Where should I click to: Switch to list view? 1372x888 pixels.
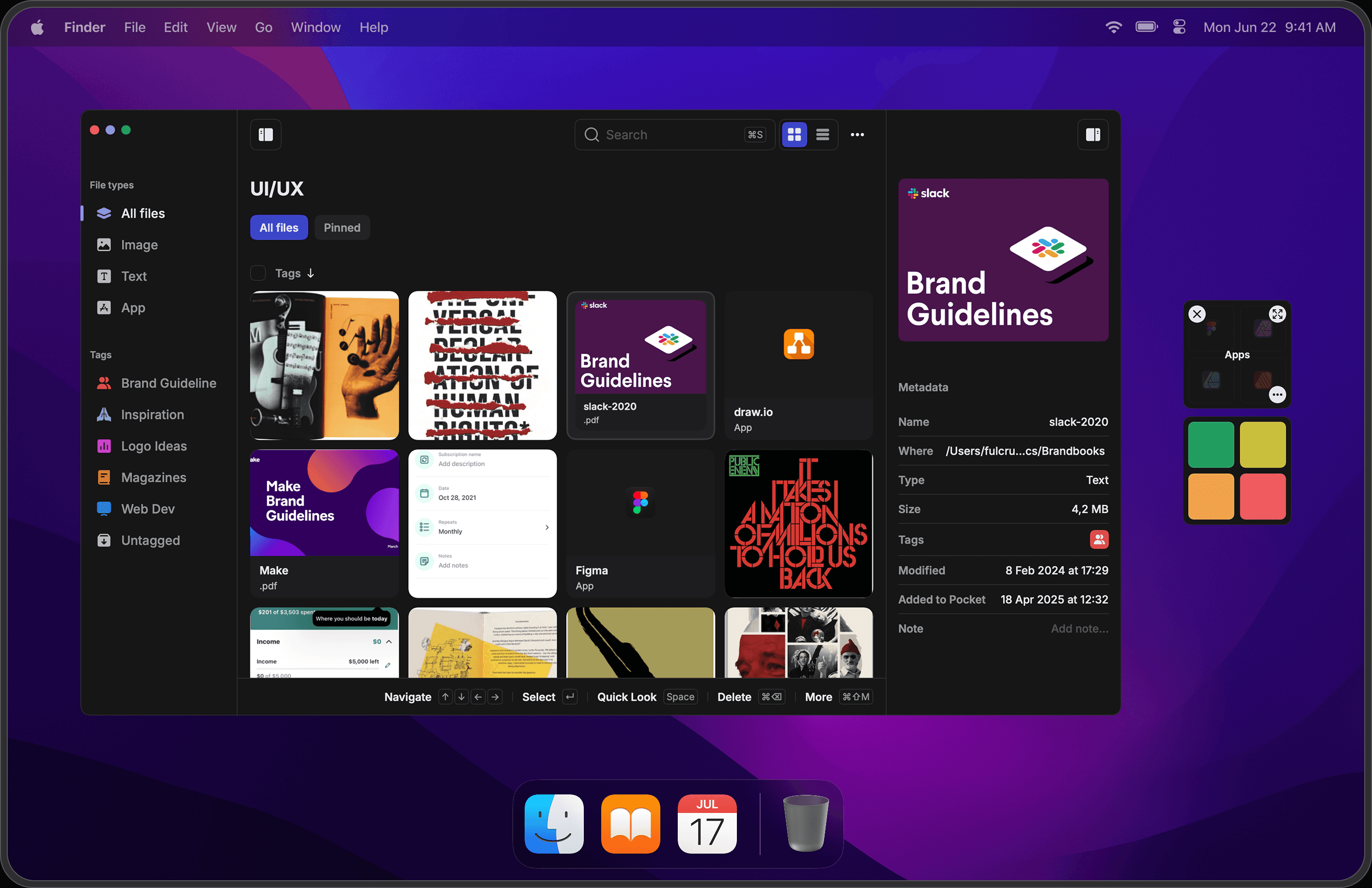click(822, 135)
